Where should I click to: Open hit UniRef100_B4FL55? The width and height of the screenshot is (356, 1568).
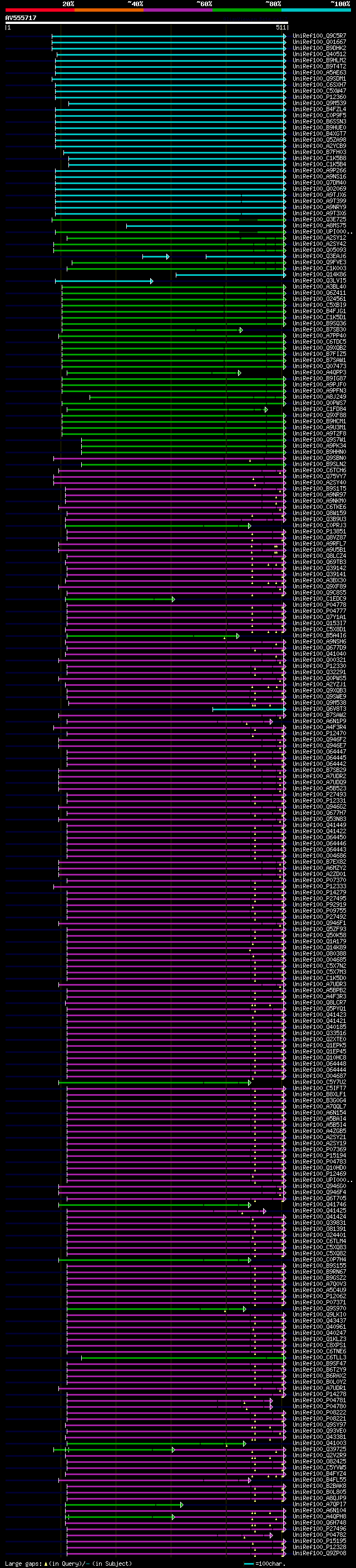point(319,1480)
